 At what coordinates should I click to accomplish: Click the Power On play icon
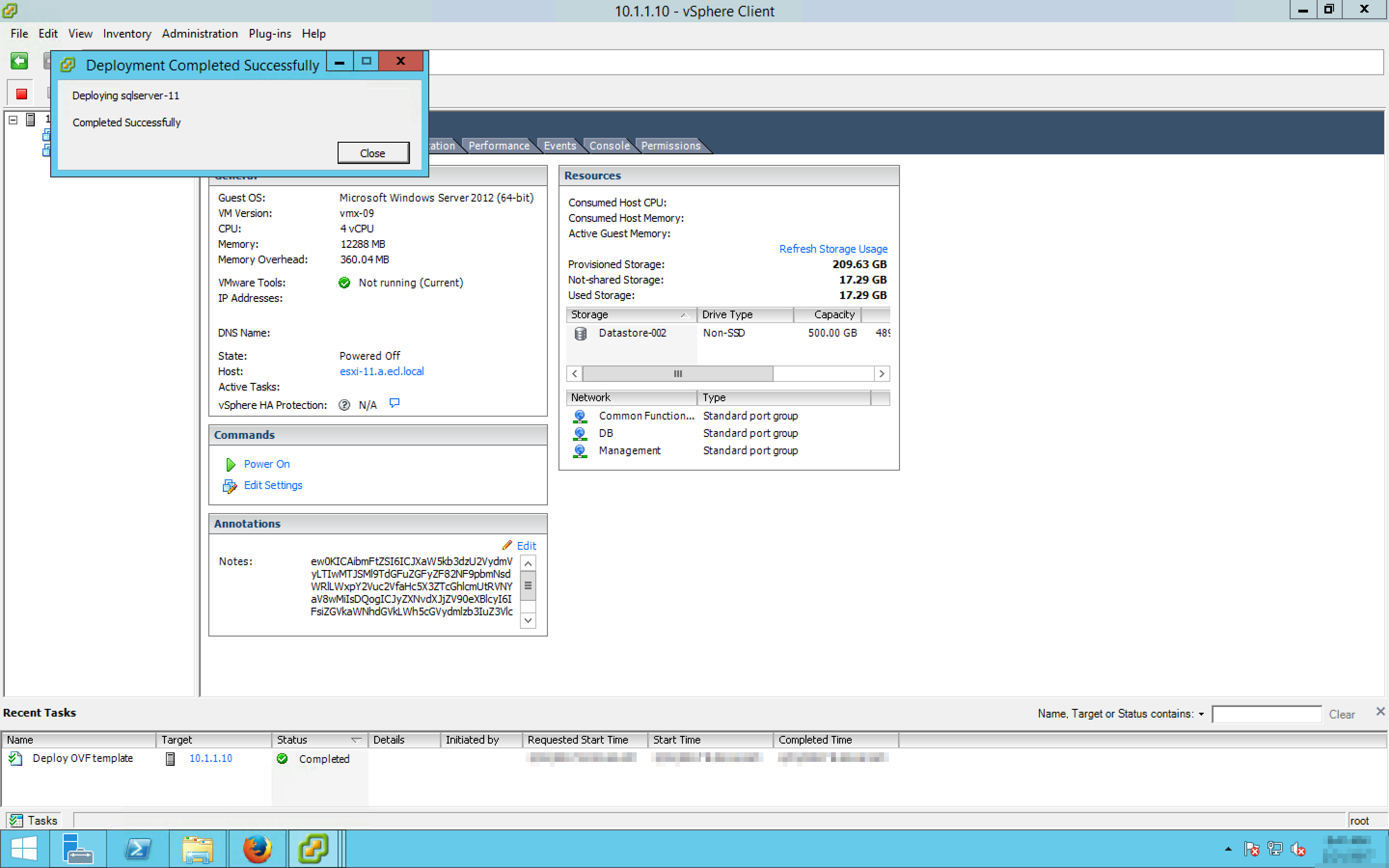[231, 464]
